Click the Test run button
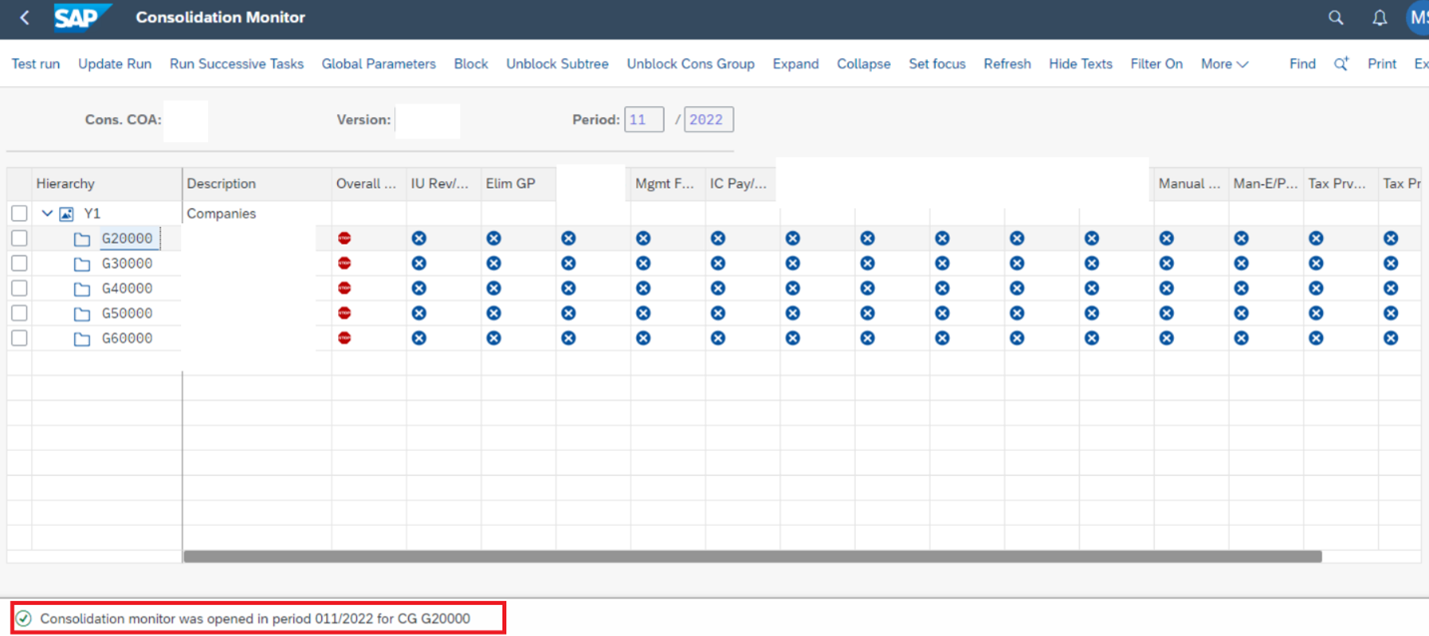 (35, 64)
